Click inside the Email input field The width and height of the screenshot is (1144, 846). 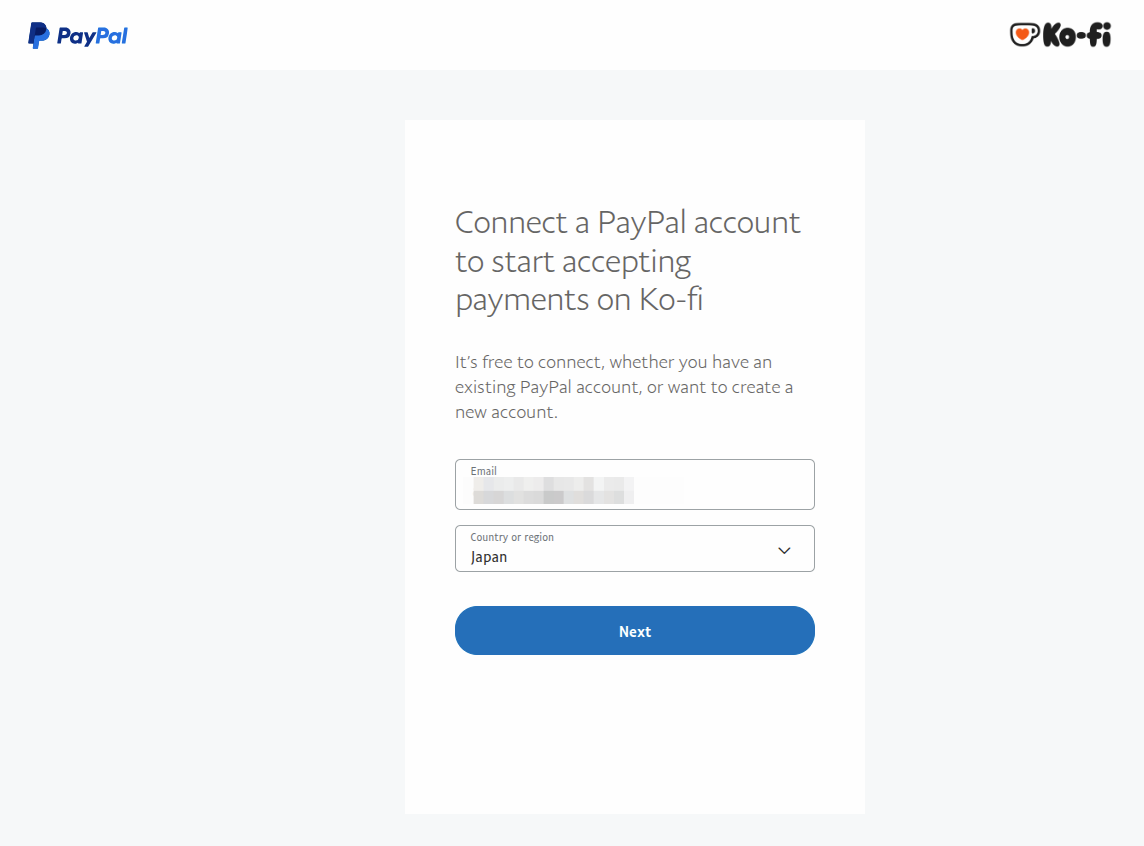pyautogui.click(x=635, y=490)
